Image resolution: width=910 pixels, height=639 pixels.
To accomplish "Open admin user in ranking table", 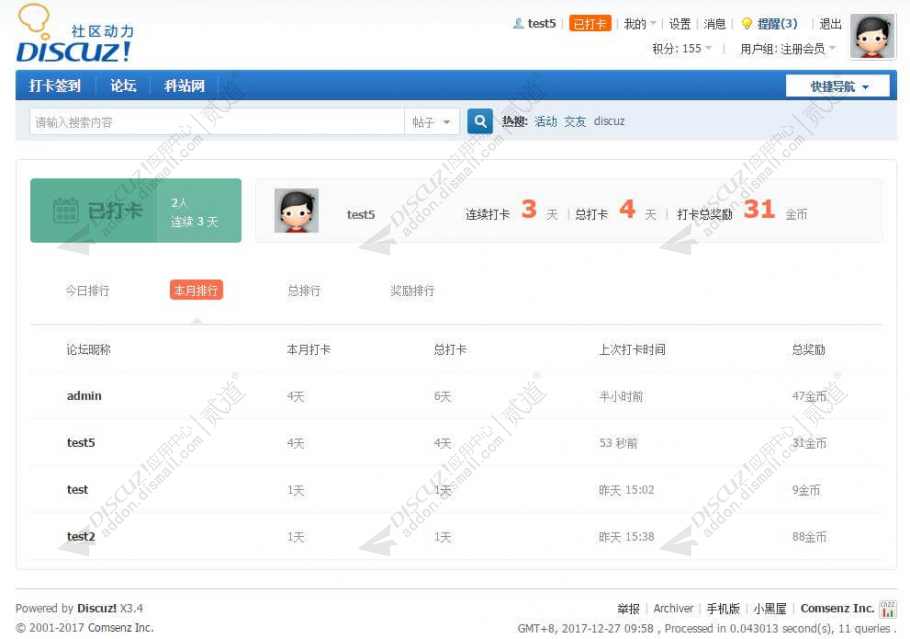I will point(84,396).
